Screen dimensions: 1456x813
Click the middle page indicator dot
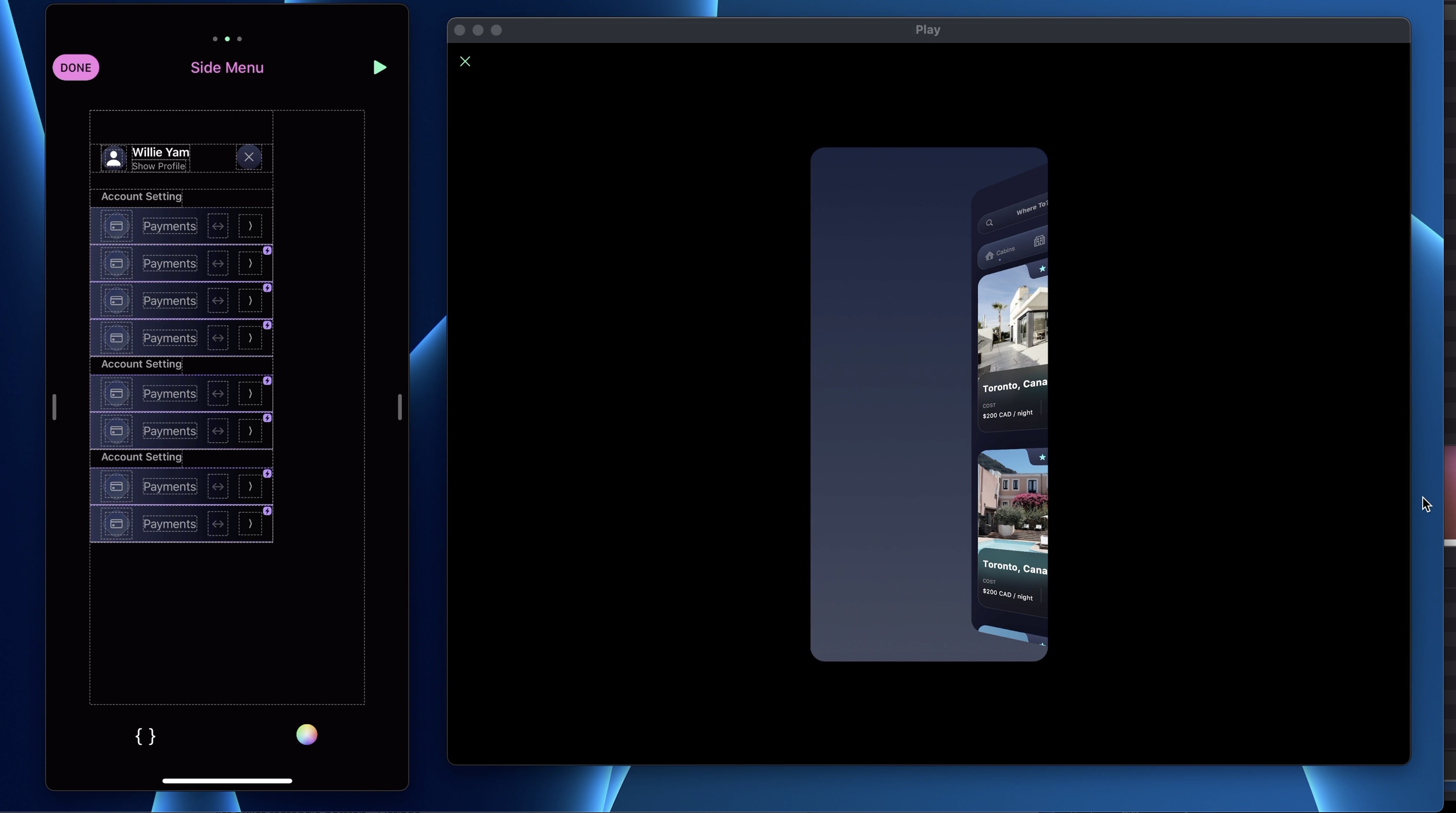click(227, 39)
